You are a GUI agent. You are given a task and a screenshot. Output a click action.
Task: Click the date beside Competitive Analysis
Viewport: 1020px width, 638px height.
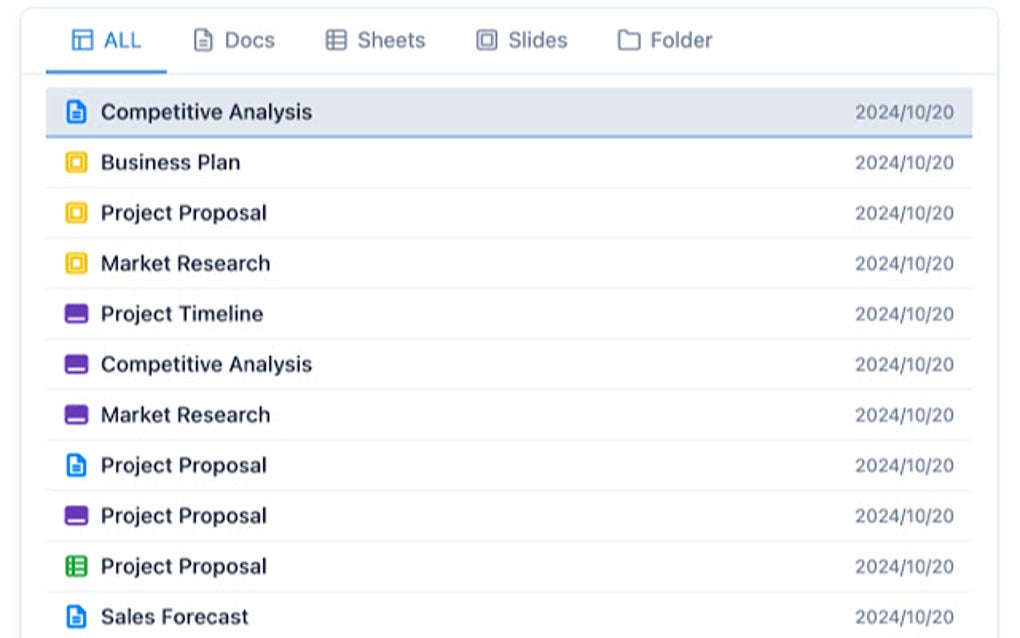point(905,112)
